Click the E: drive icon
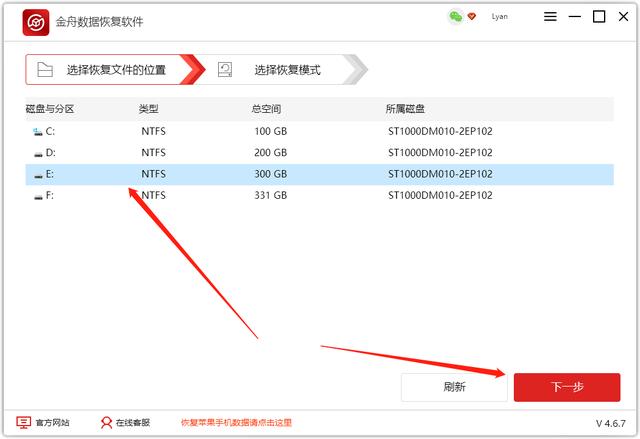This screenshot has width=640, height=439. [38, 175]
